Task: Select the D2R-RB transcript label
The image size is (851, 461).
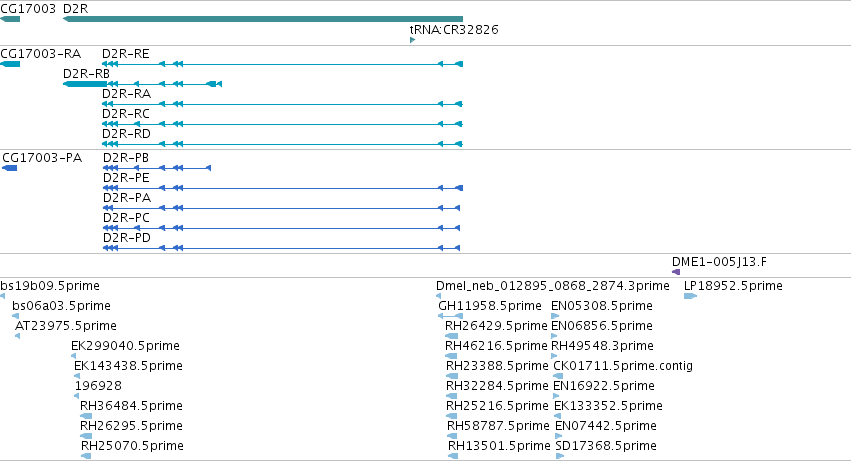Action: [x=86, y=74]
